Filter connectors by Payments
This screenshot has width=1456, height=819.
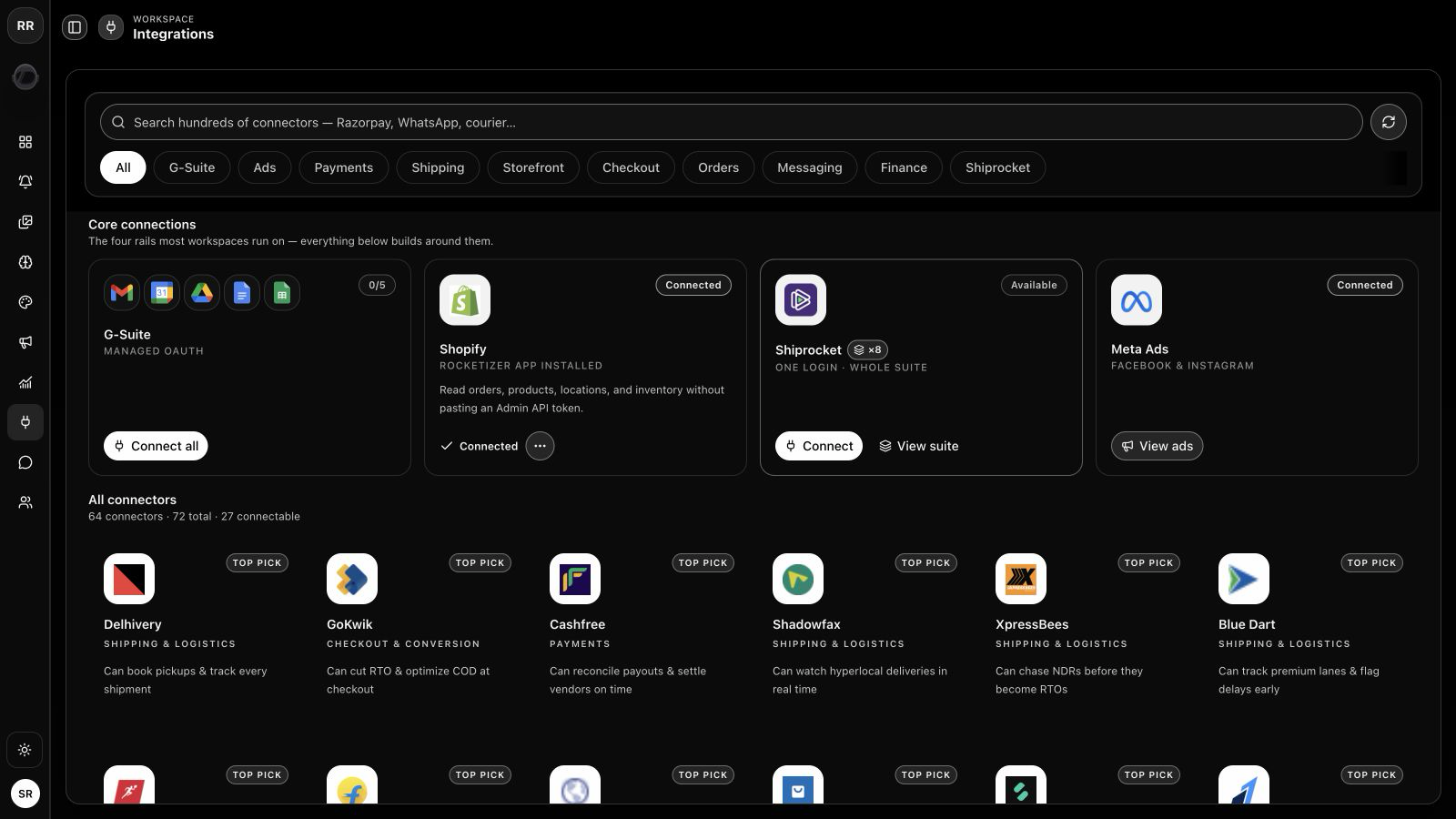tap(344, 167)
